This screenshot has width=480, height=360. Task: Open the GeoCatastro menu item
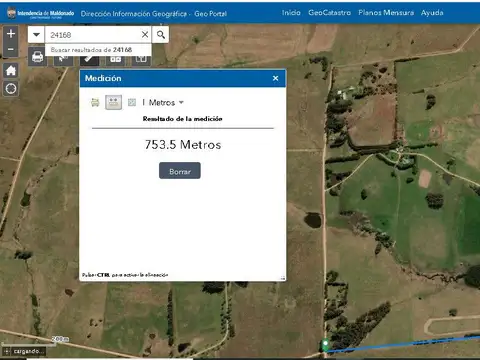point(329,13)
